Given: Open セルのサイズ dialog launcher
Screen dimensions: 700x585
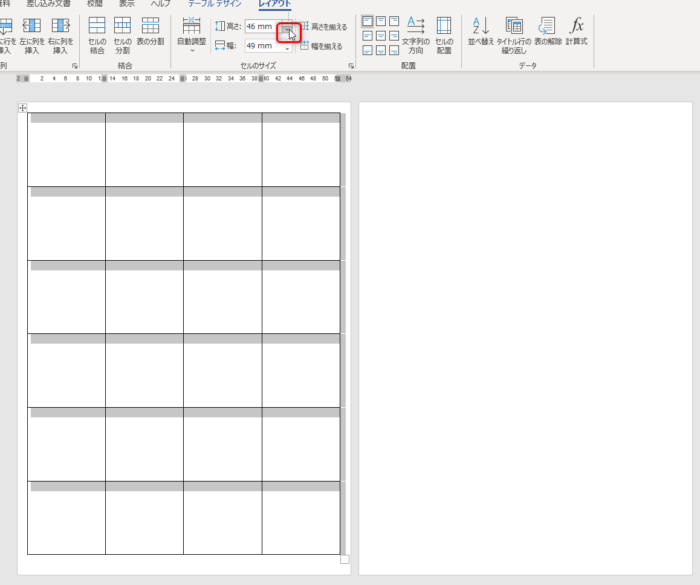Looking at the screenshot, I should pos(351,66).
